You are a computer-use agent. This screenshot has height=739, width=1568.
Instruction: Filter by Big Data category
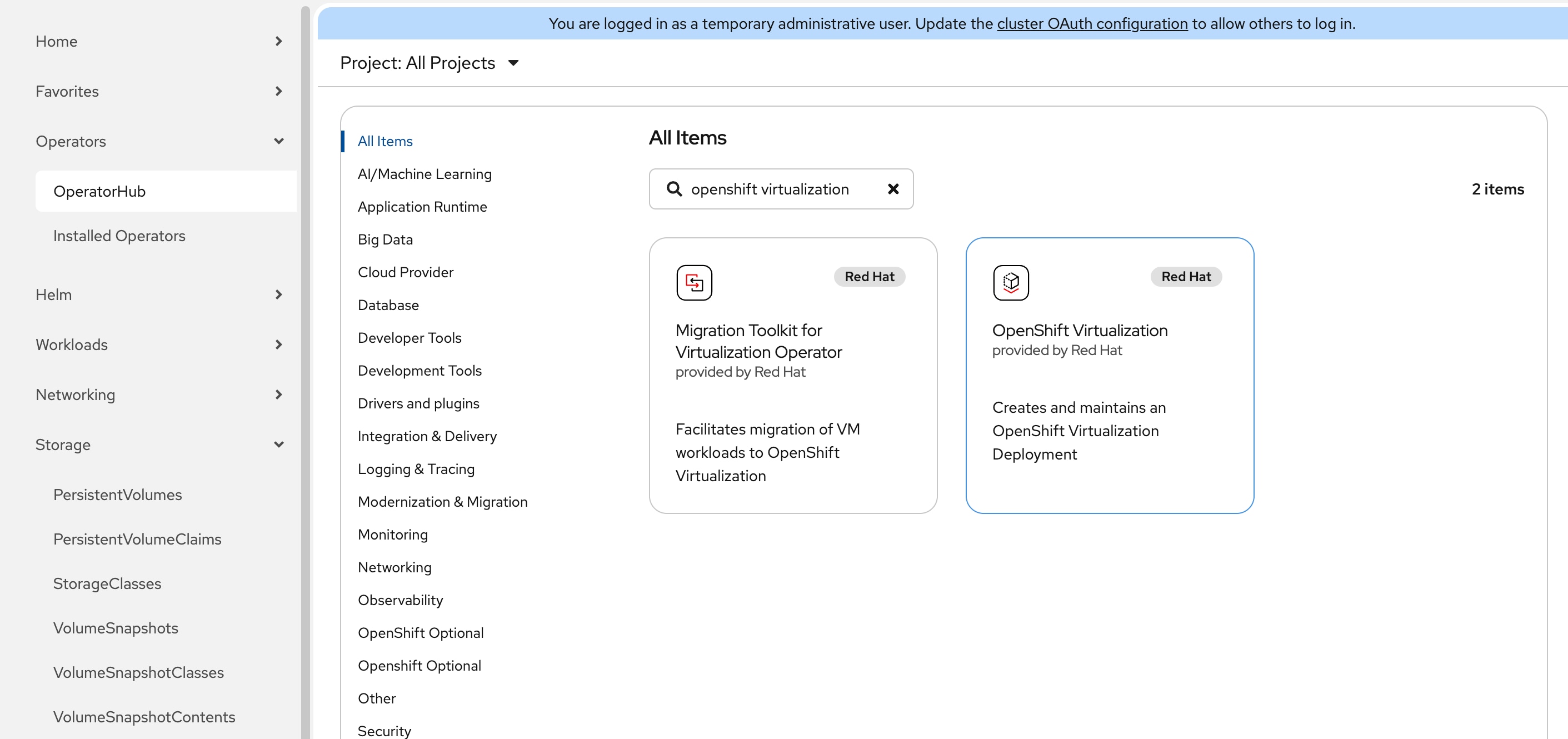click(384, 240)
